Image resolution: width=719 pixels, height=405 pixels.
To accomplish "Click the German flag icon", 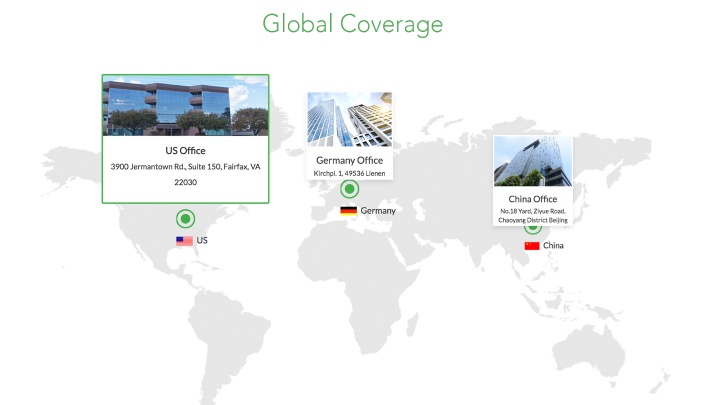I will click(x=348, y=211).
